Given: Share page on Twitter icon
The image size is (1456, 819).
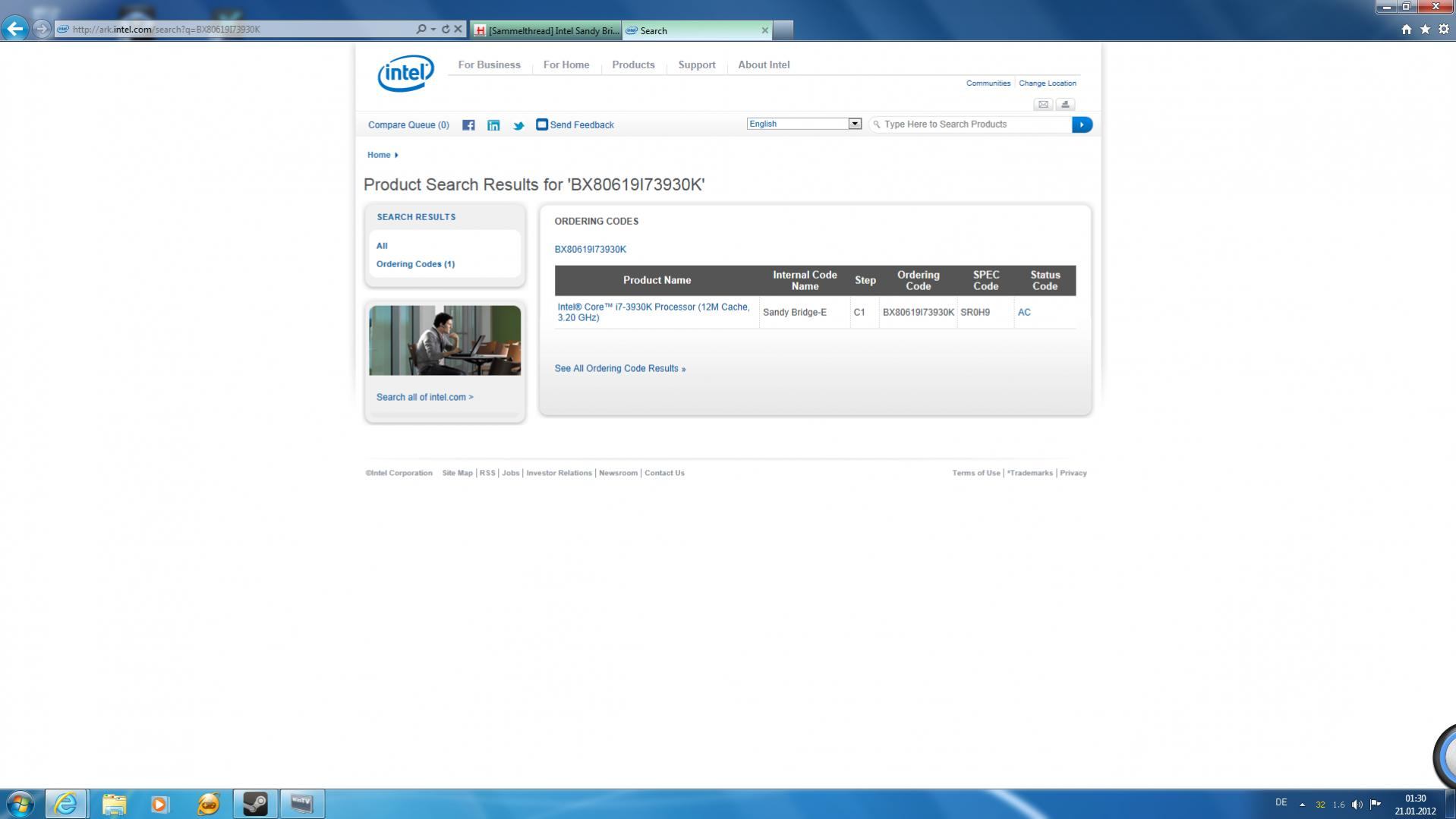Looking at the screenshot, I should [518, 125].
